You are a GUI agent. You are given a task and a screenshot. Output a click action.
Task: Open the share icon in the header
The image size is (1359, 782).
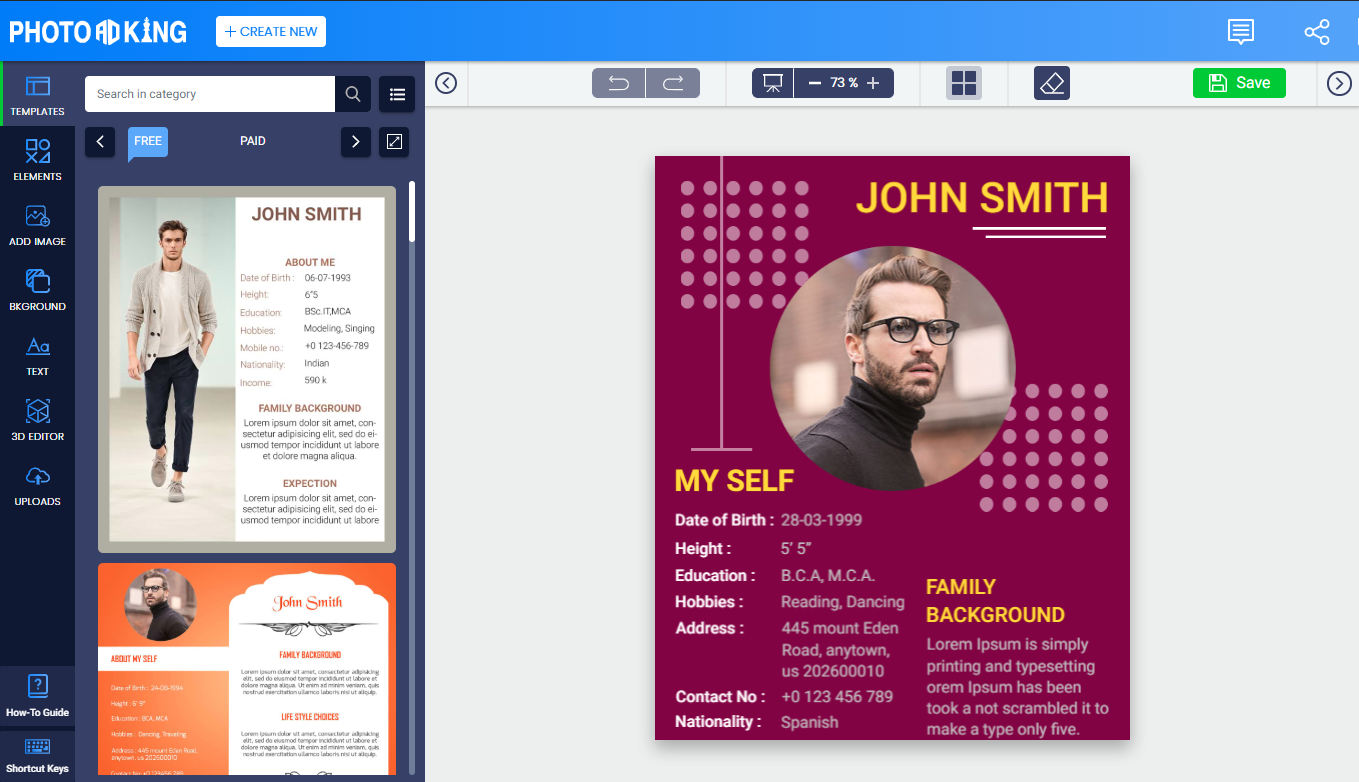[1317, 31]
